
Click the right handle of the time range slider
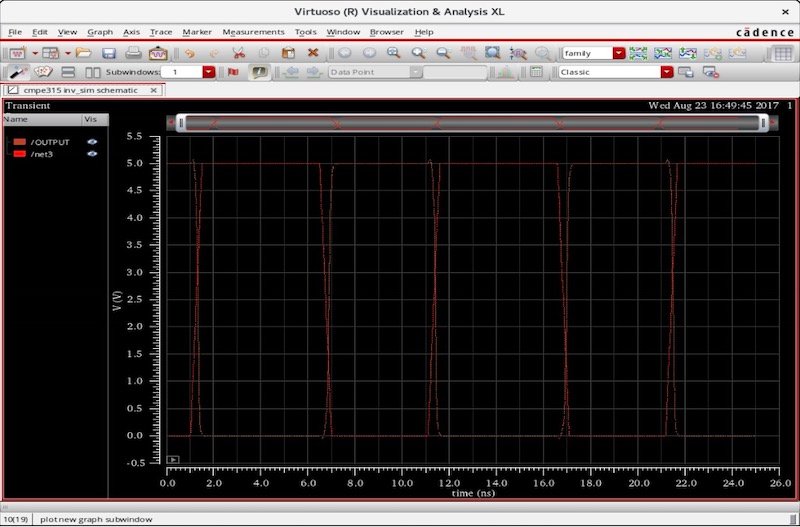tap(763, 123)
